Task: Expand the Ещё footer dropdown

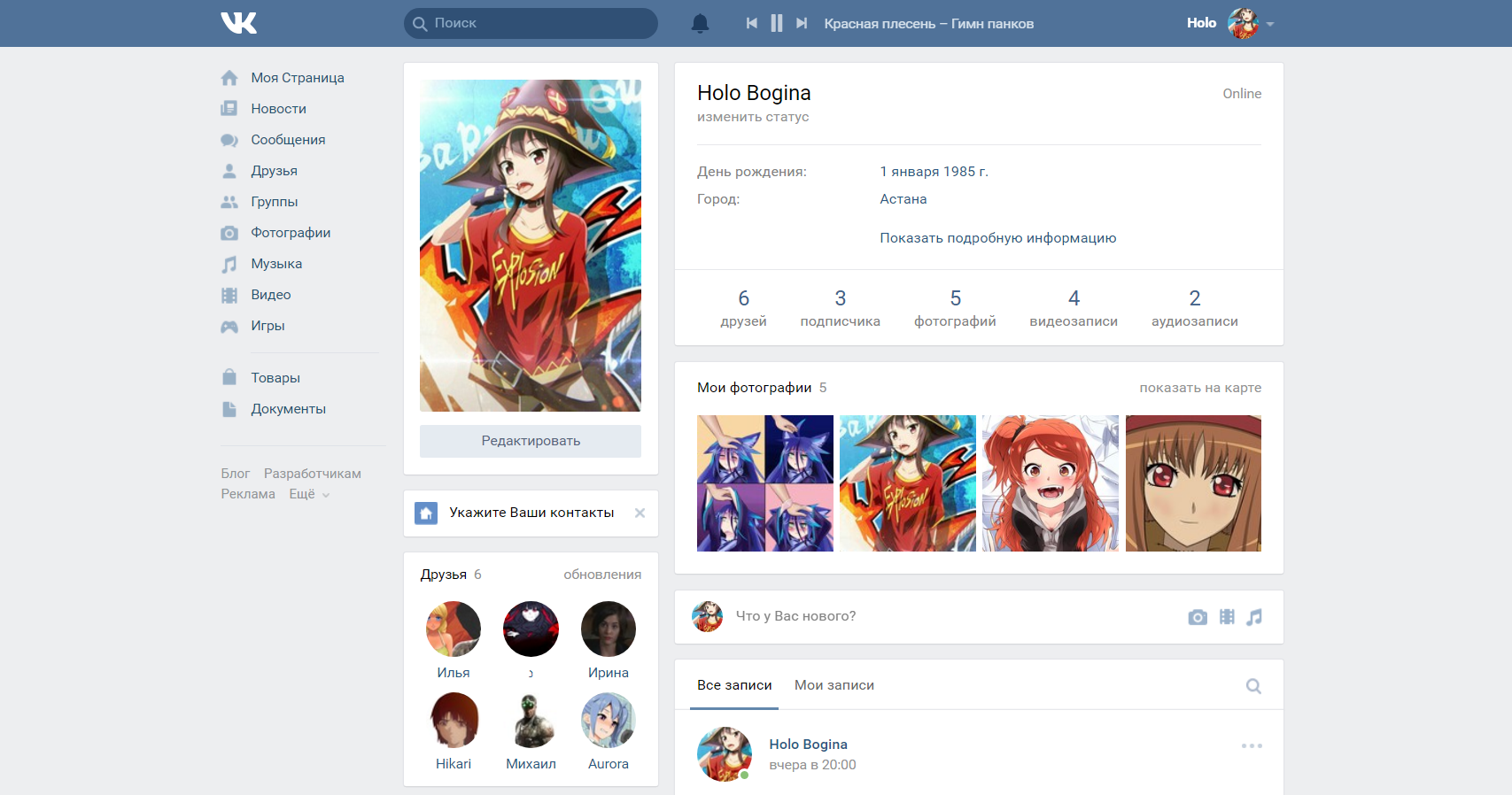Action: (x=309, y=494)
